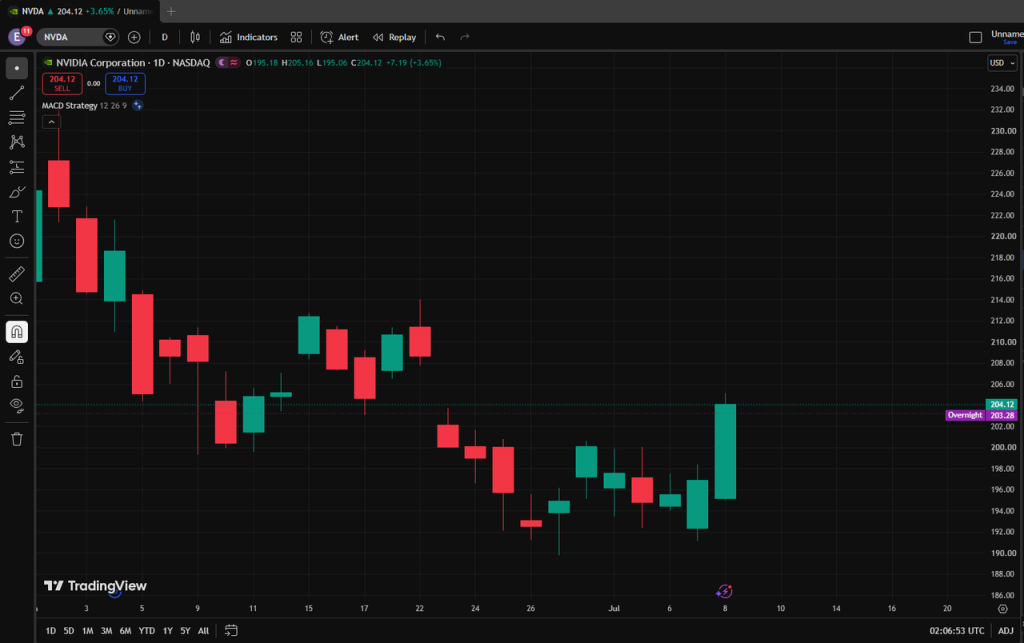Select the 5Y date range
The width and height of the screenshot is (1024, 643).
click(x=185, y=631)
